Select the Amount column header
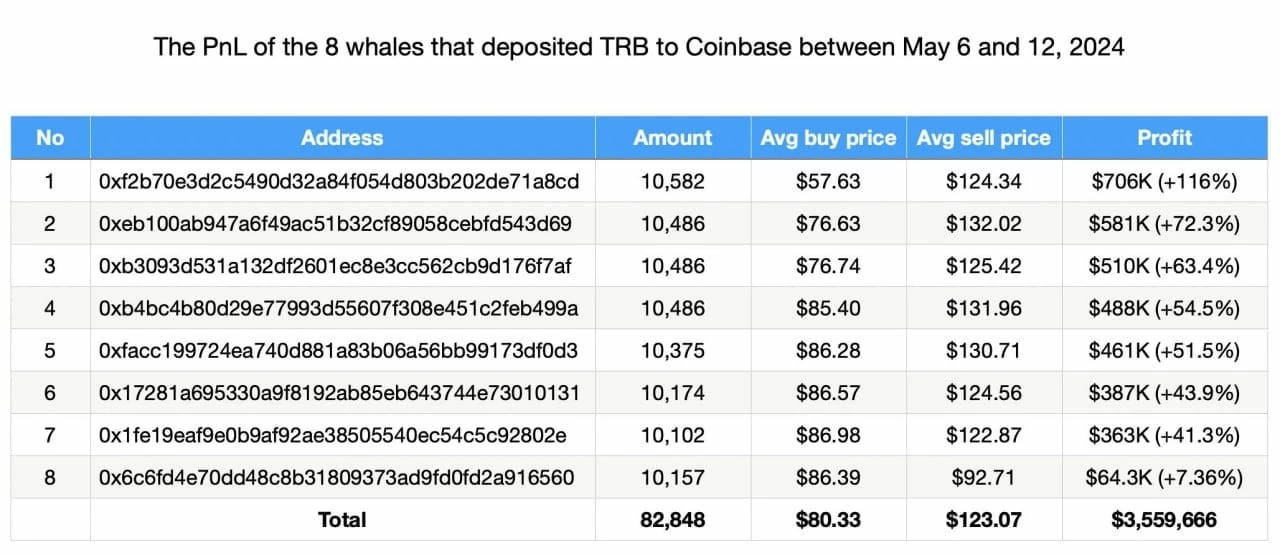The height and width of the screenshot is (555, 1280). coord(673,138)
